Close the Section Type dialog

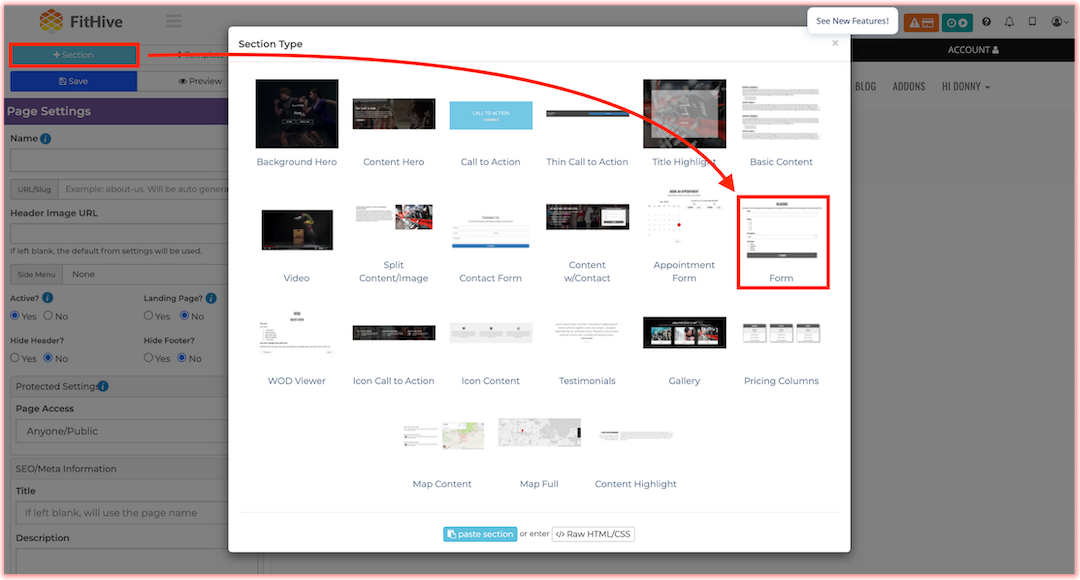(x=835, y=43)
